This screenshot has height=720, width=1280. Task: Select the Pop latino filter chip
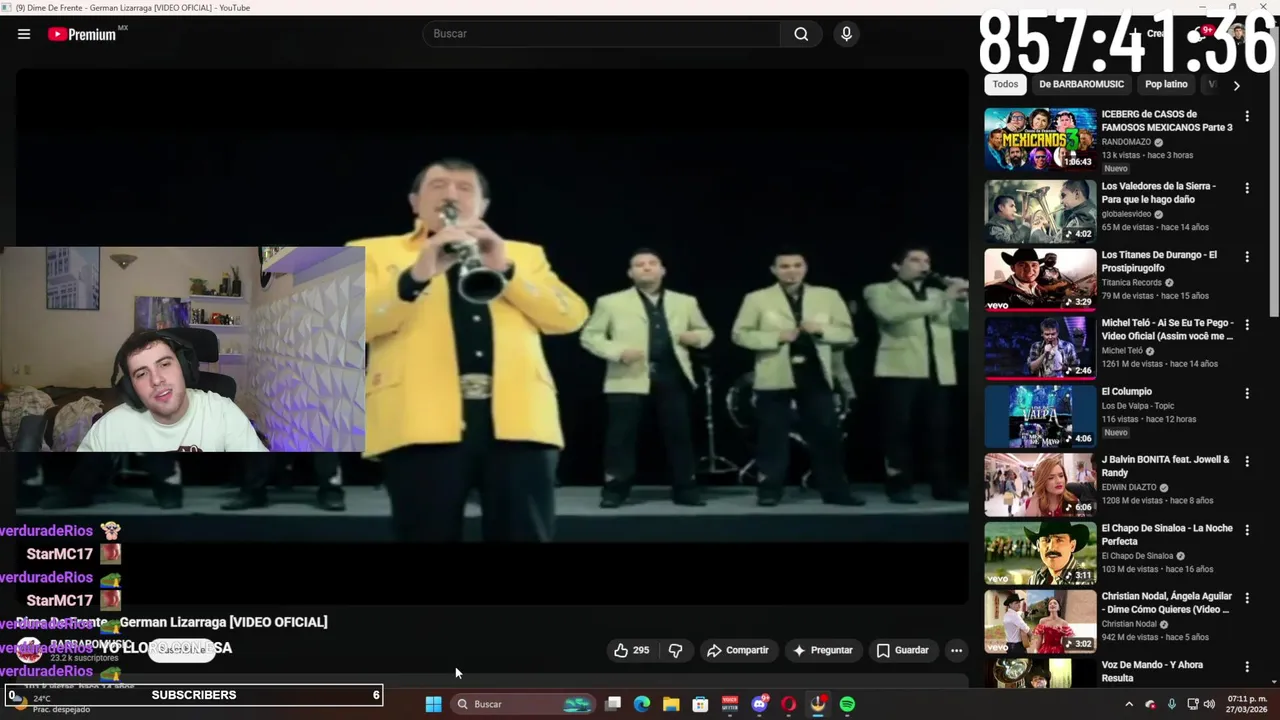click(x=1166, y=85)
